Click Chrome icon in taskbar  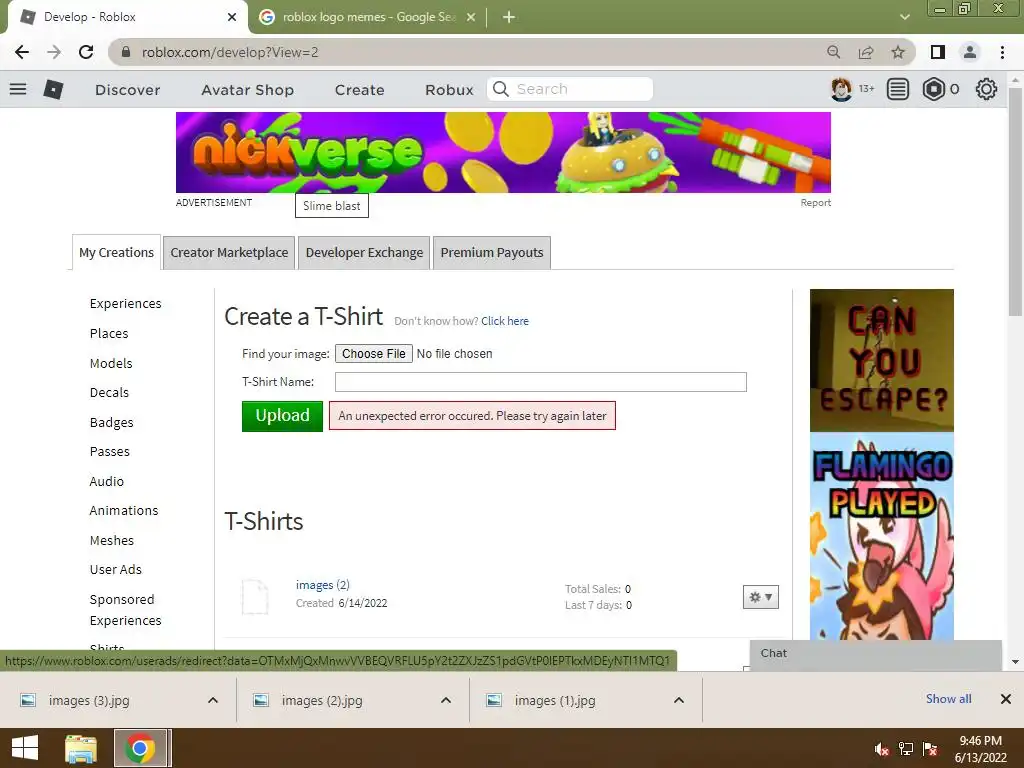pos(142,748)
